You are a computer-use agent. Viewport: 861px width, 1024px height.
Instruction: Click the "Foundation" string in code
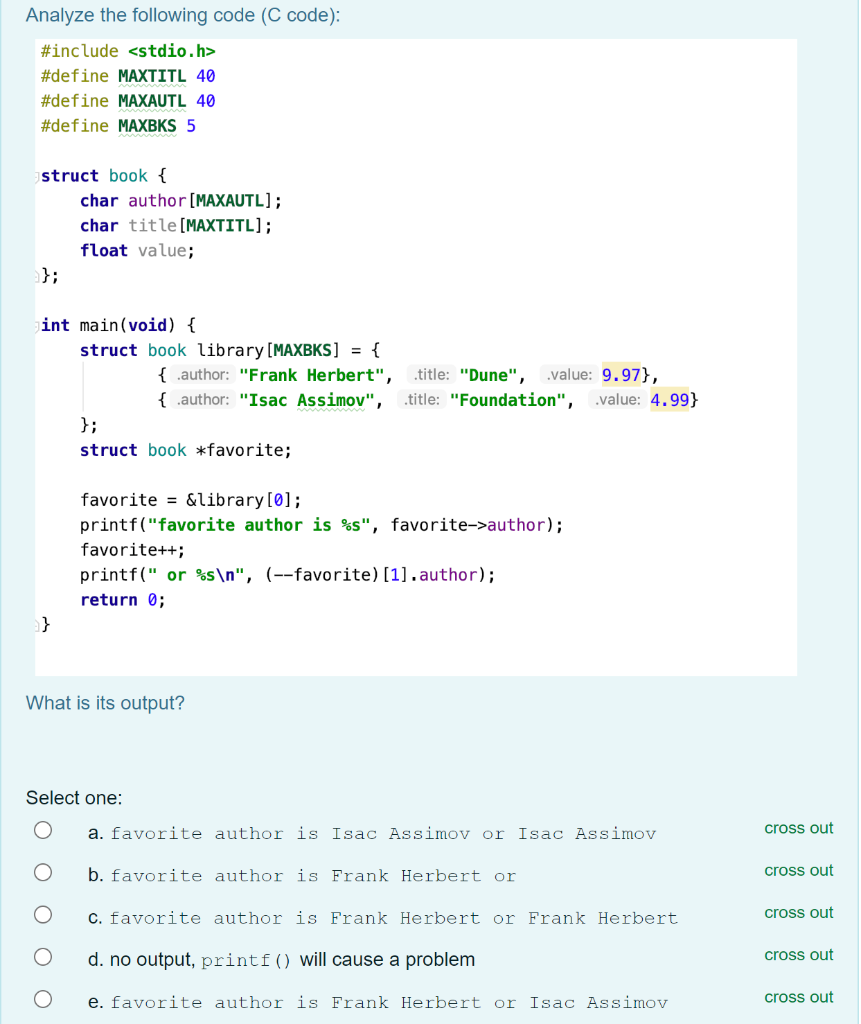508,400
